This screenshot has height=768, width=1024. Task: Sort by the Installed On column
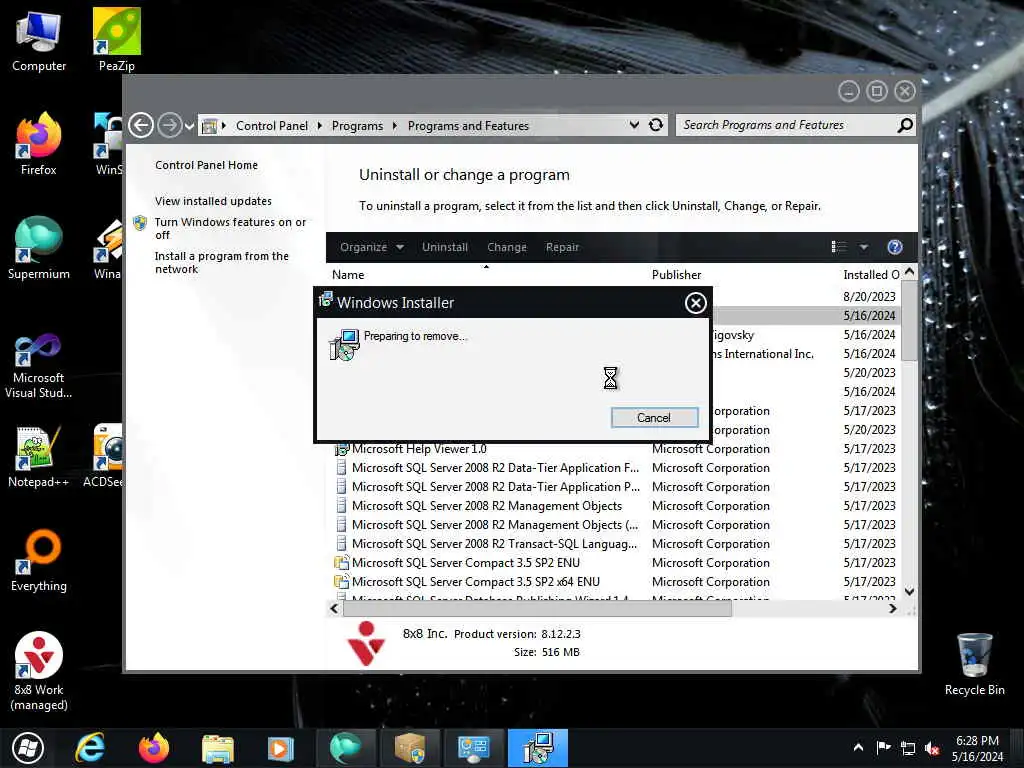[x=870, y=275]
